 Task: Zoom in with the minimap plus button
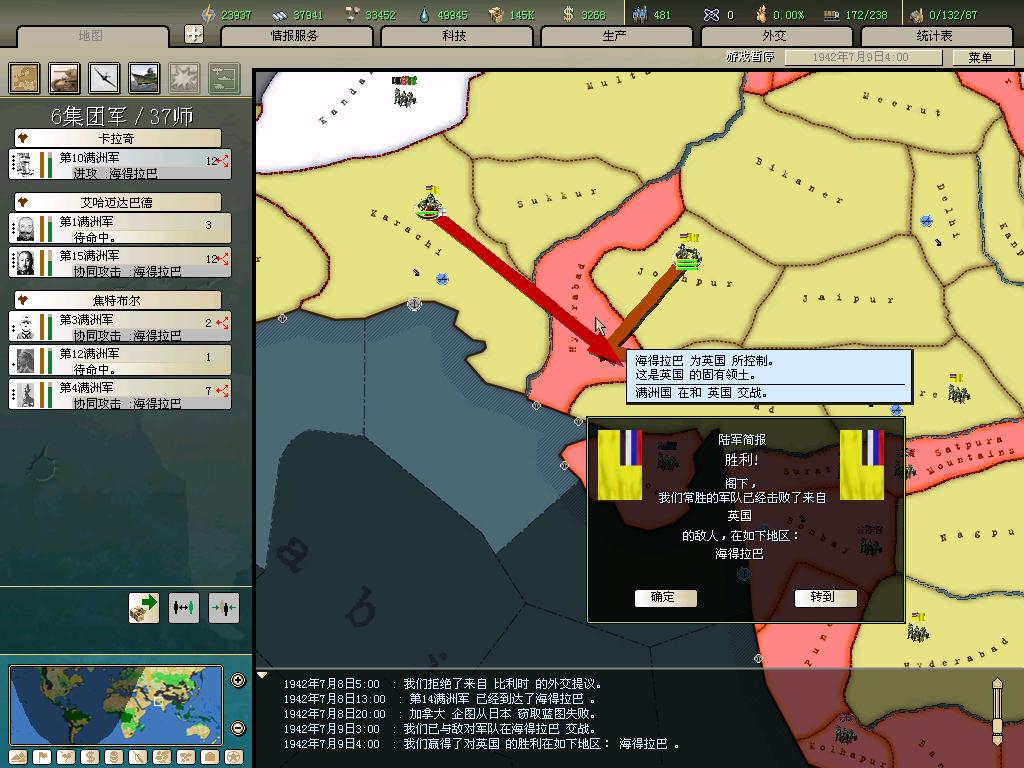[238, 680]
